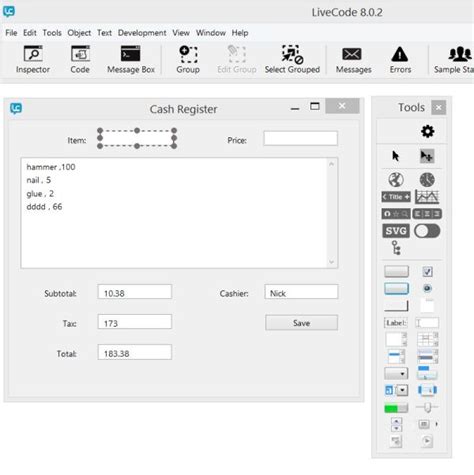
Task: Choose the default button control tool
Action: click(396, 288)
